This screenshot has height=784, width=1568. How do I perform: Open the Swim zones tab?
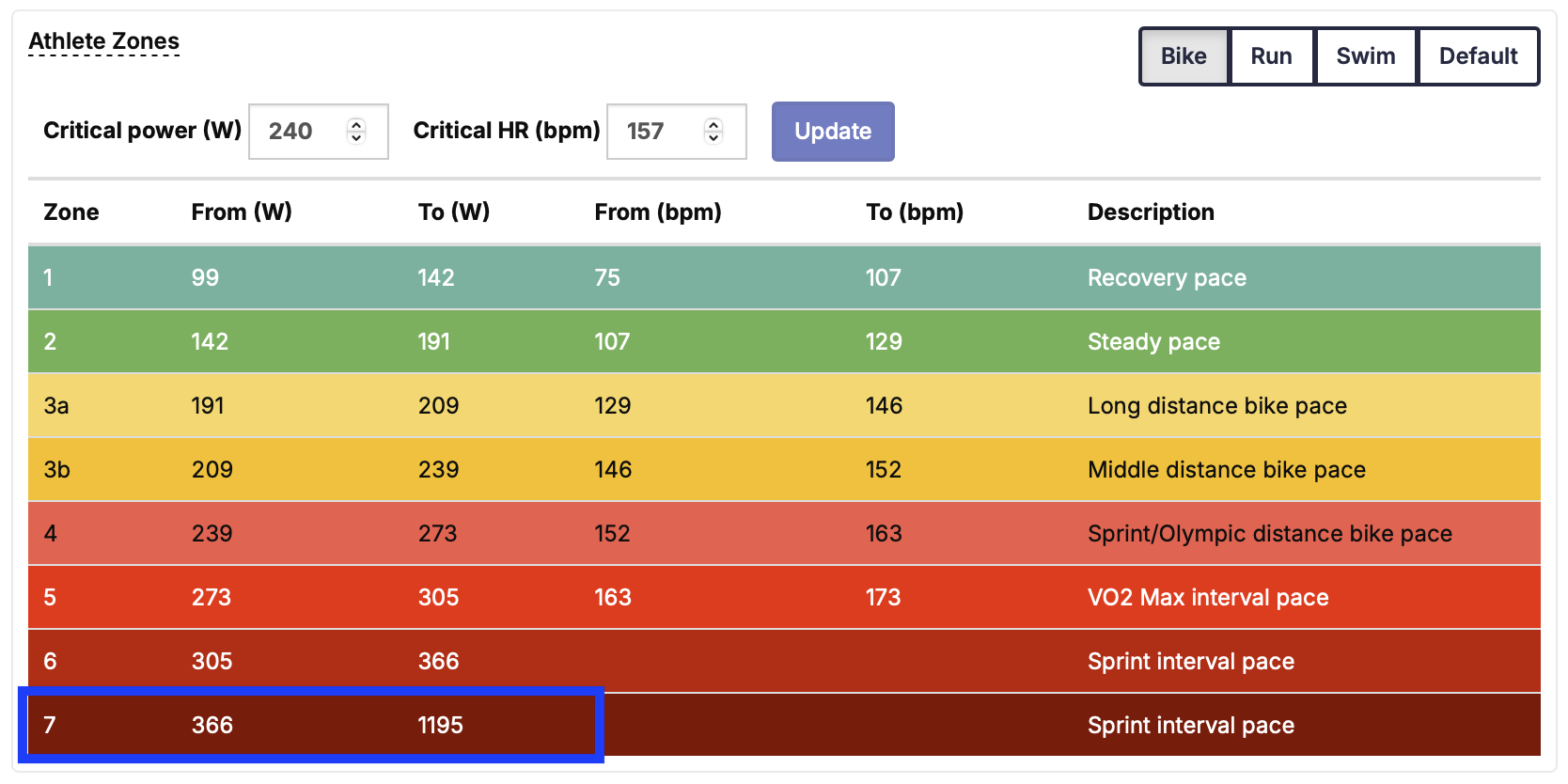1365,56
